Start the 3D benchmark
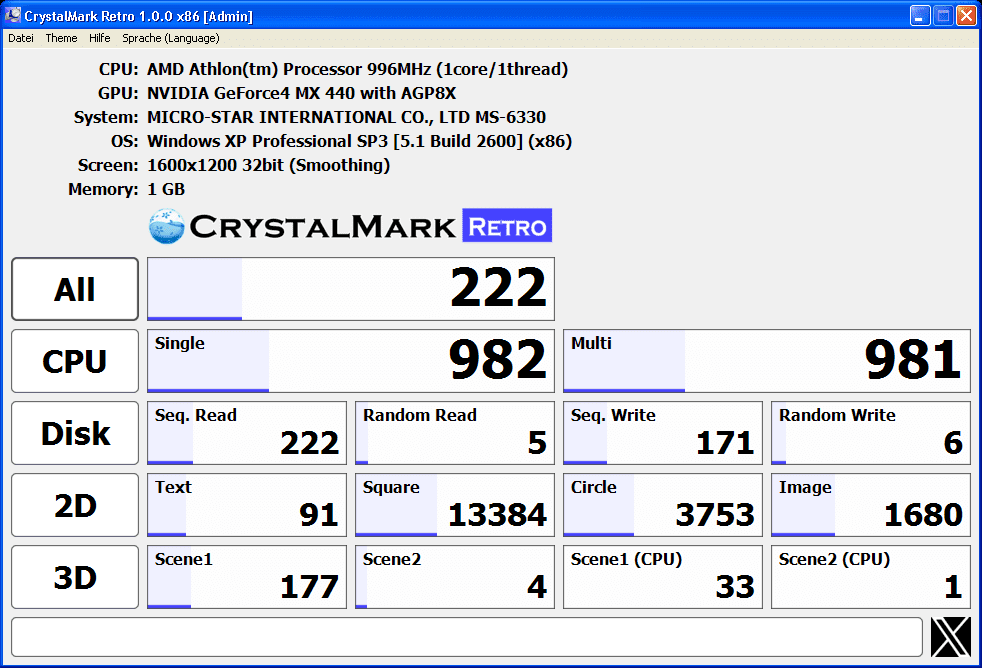Image resolution: width=982 pixels, height=668 pixels. [x=75, y=577]
